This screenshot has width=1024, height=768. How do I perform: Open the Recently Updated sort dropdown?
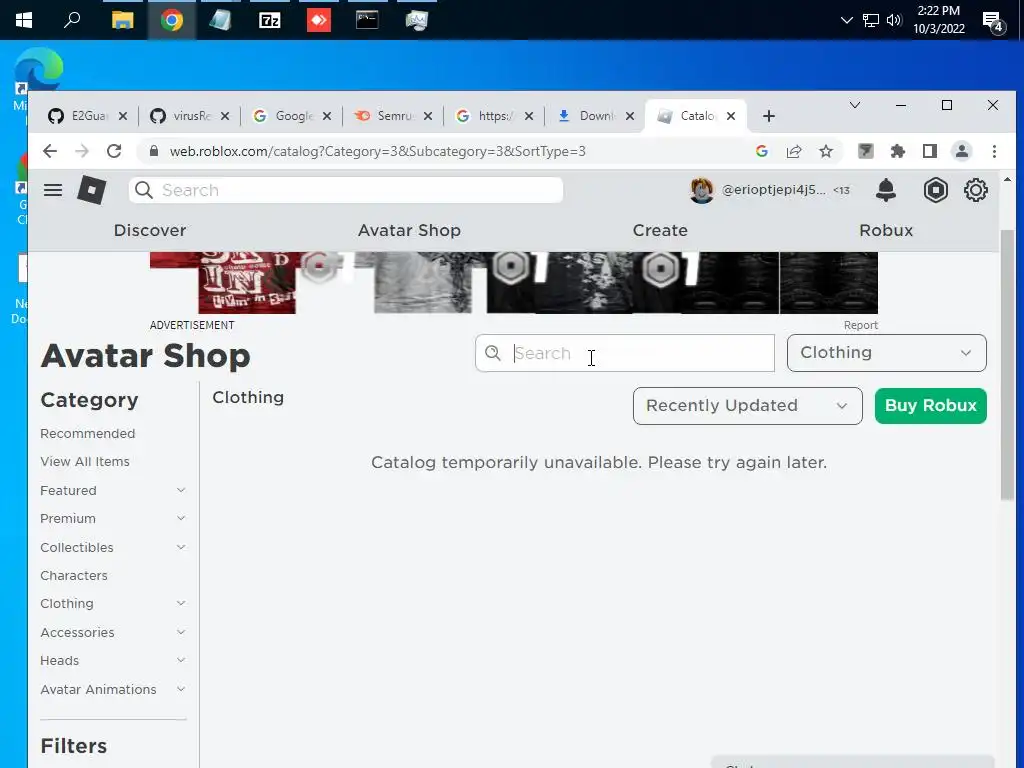(747, 406)
